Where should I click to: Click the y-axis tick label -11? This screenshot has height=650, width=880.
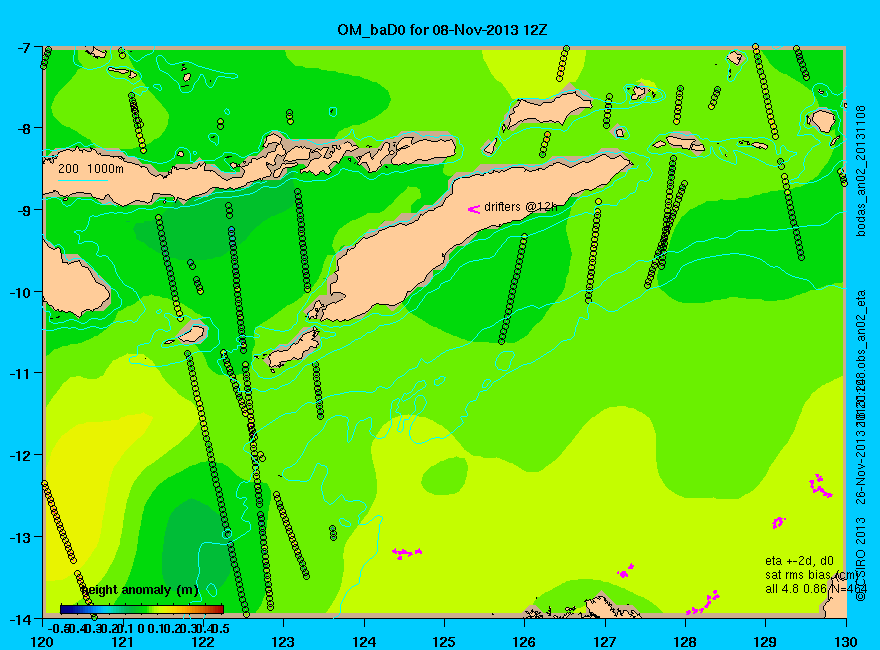(x=19, y=373)
